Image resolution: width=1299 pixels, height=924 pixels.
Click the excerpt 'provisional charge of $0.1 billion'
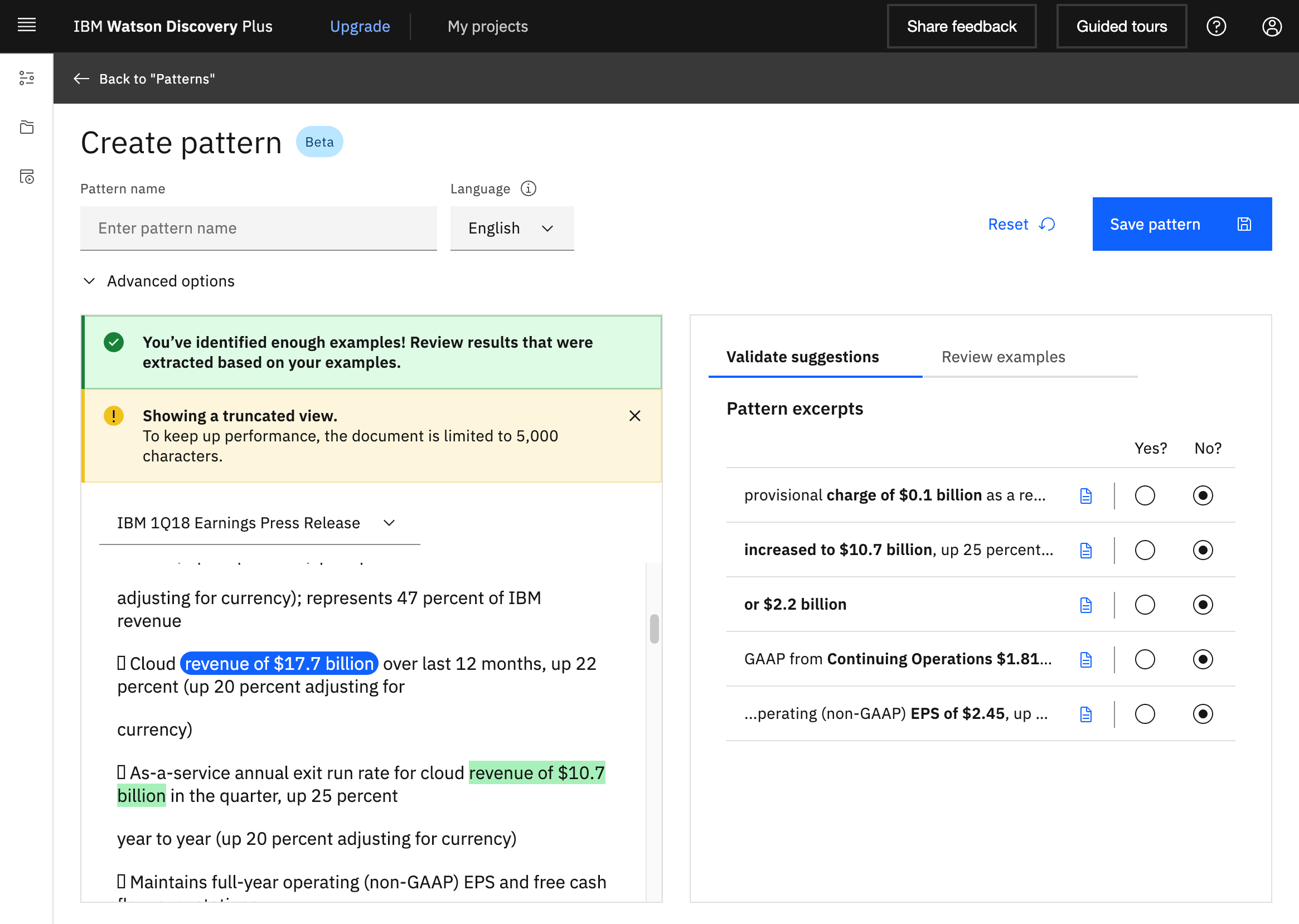(895, 495)
